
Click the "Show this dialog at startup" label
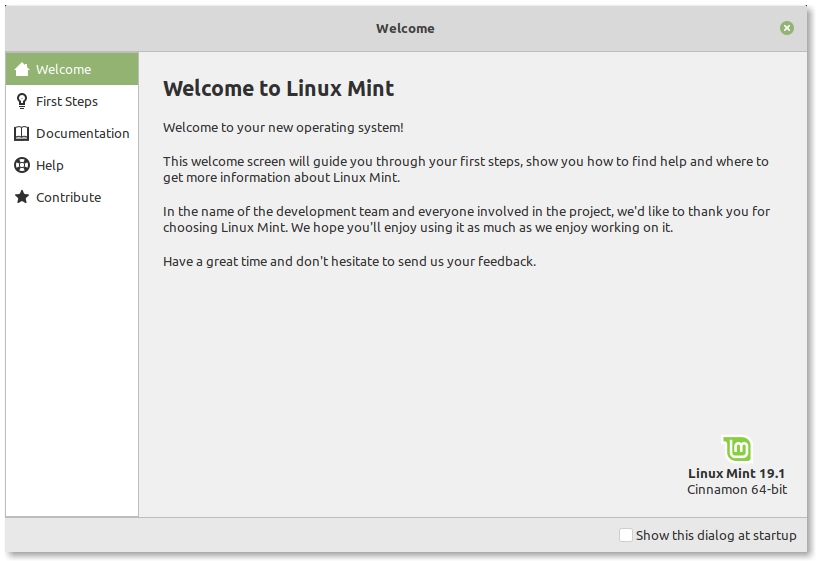tap(716, 535)
